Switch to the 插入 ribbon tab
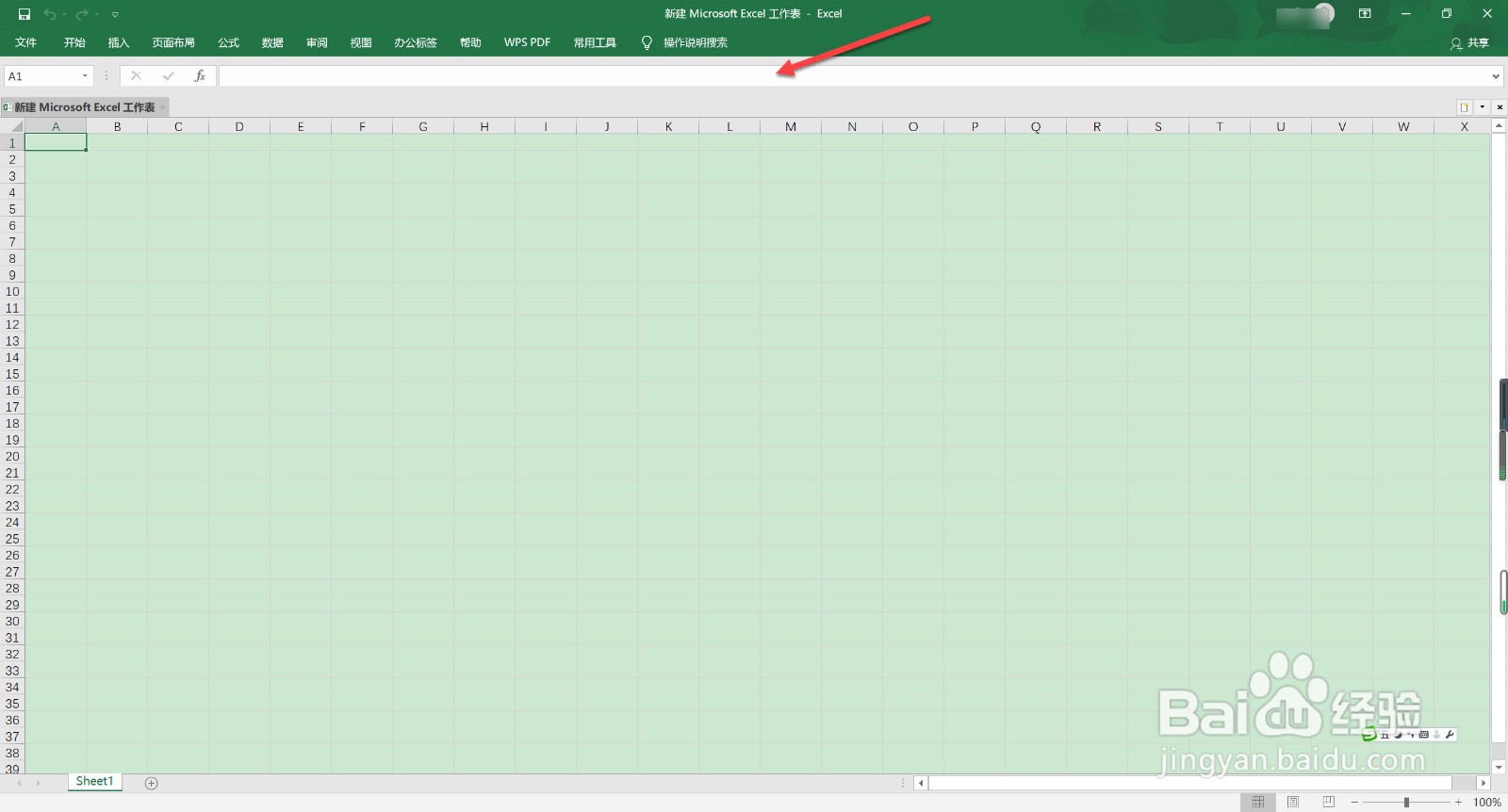The height and width of the screenshot is (812, 1508). (119, 42)
